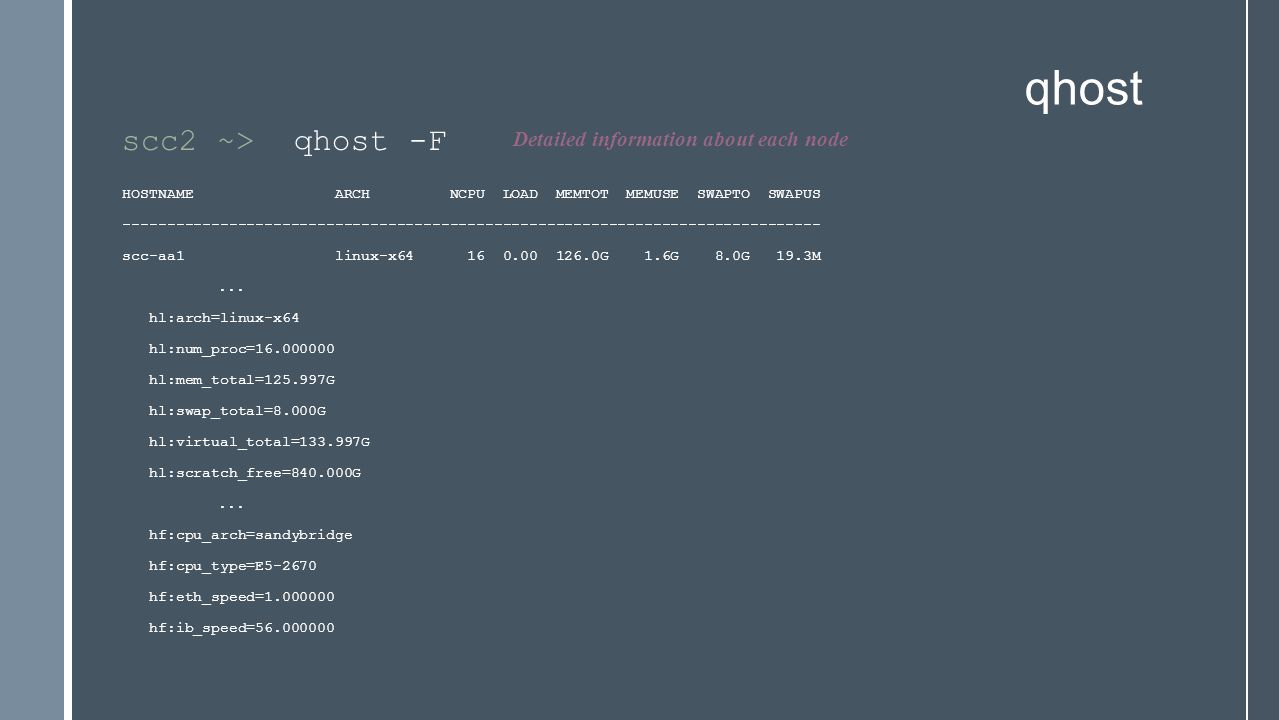The height and width of the screenshot is (720, 1279).
Task: Click the NCPU column header
Action: 467,194
